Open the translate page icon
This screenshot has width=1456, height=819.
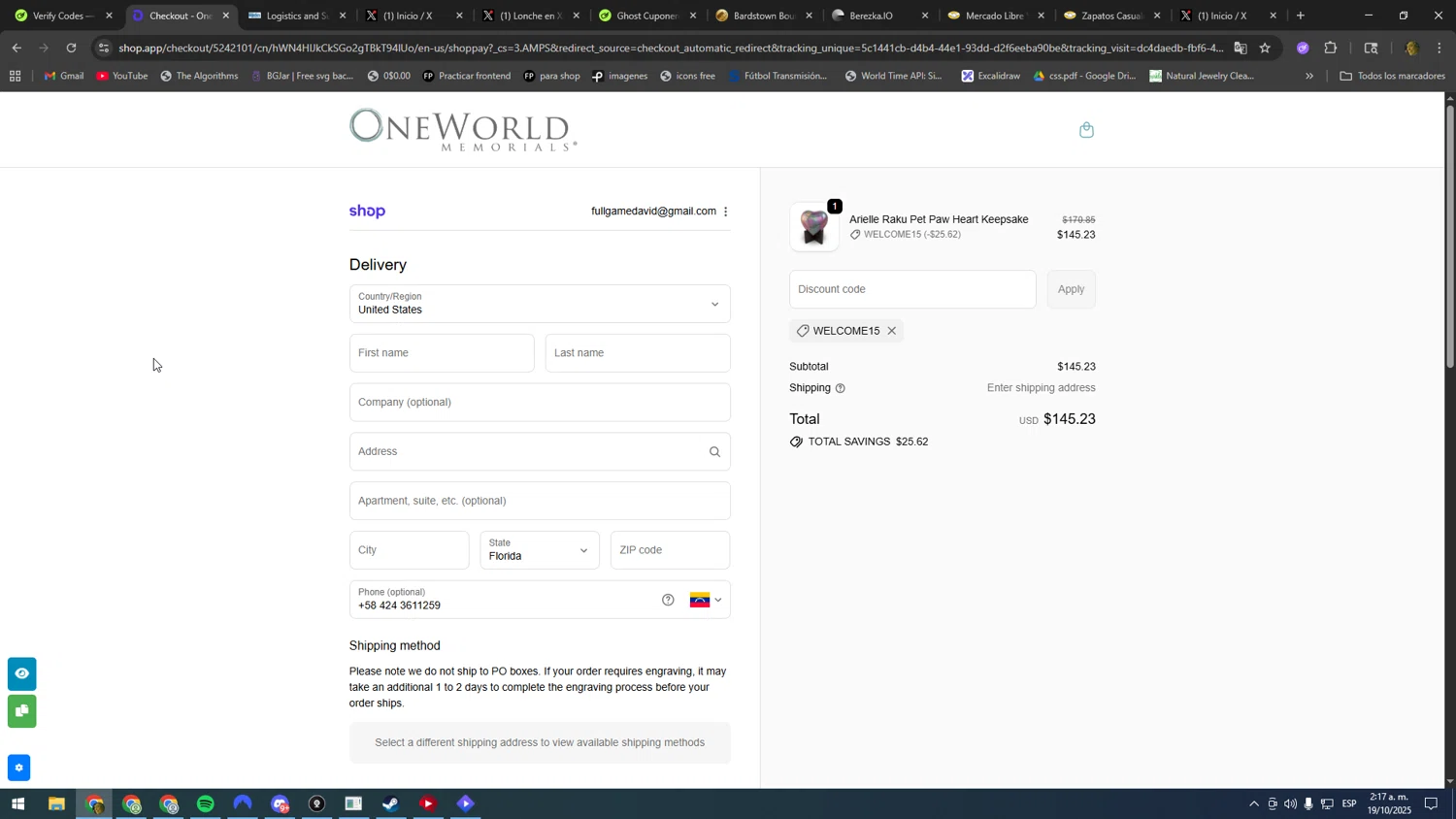[1241, 48]
